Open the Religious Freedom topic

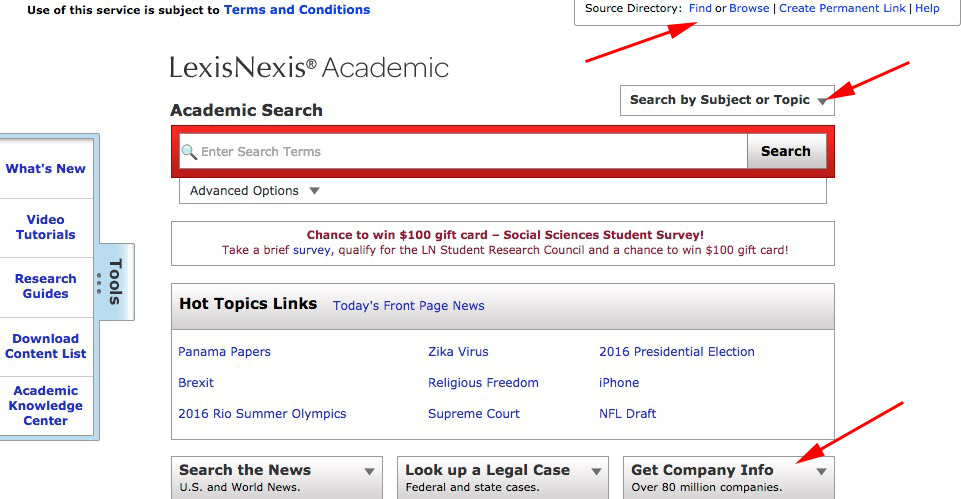pyautogui.click(x=484, y=383)
